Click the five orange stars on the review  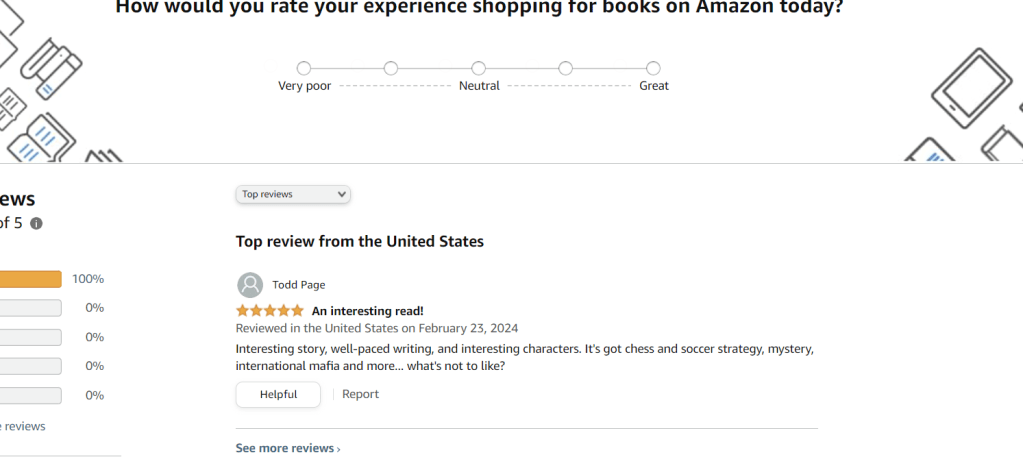click(x=269, y=311)
